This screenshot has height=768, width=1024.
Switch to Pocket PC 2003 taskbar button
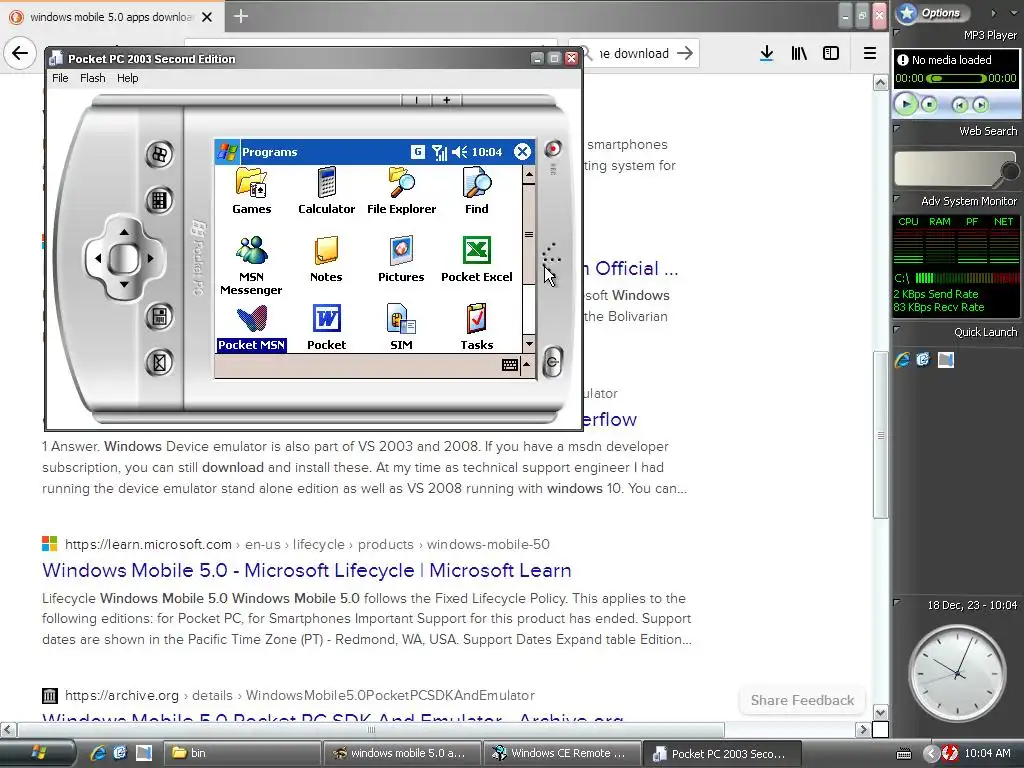click(x=722, y=753)
